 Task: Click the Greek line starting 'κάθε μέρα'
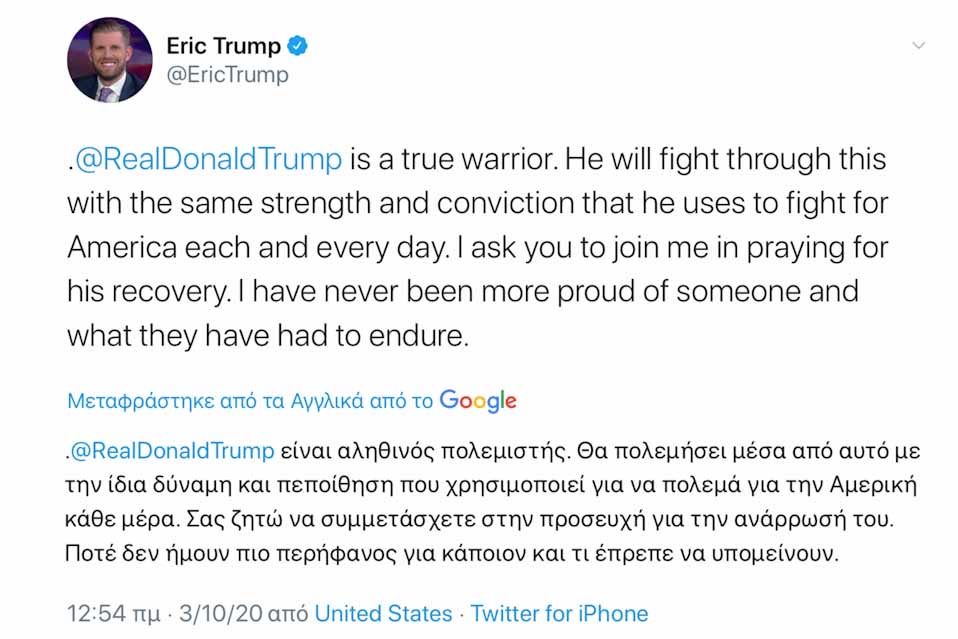click(x=480, y=519)
